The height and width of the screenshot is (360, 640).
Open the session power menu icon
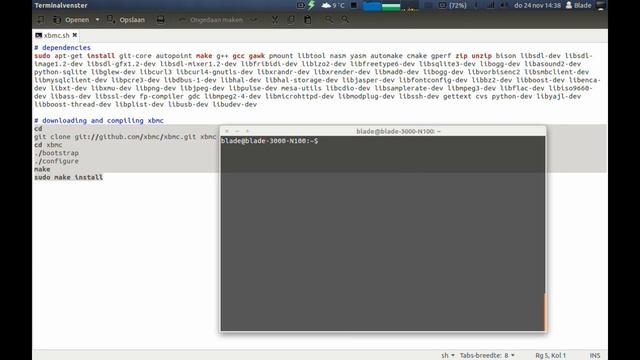pos(601,5)
